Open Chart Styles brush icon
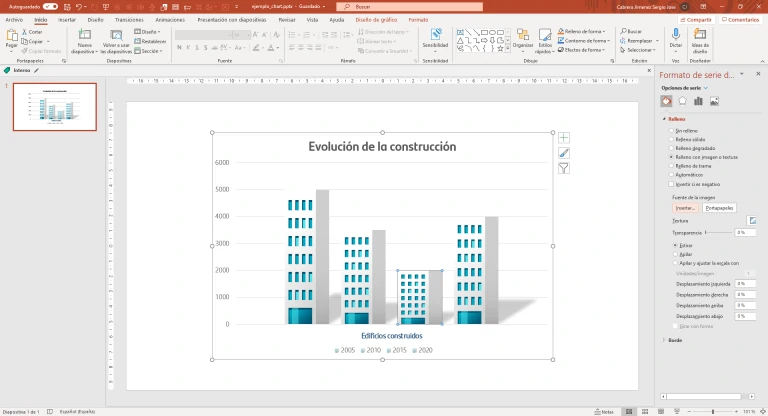The image size is (768, 416). pyautogui.click(x=564, y=153)
